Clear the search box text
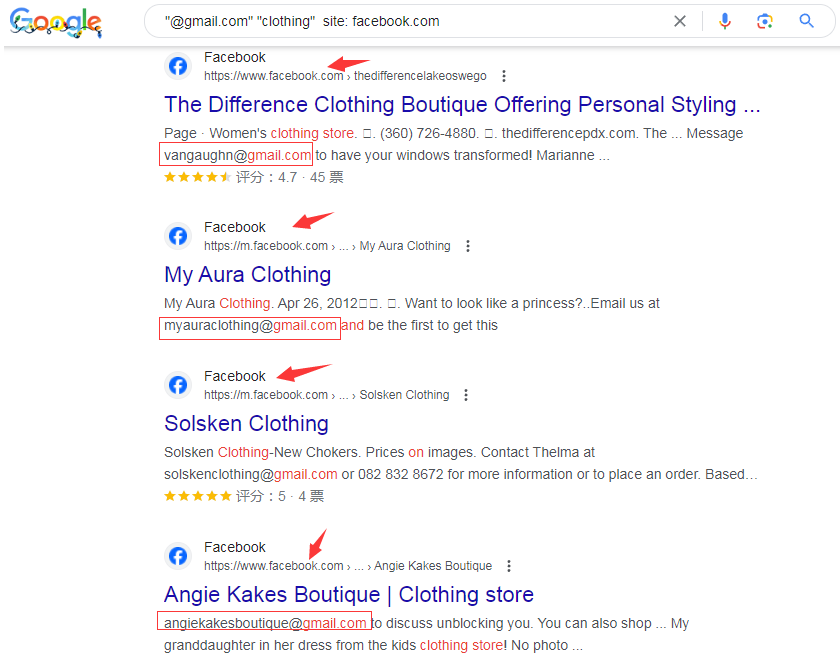 point(680,21)
